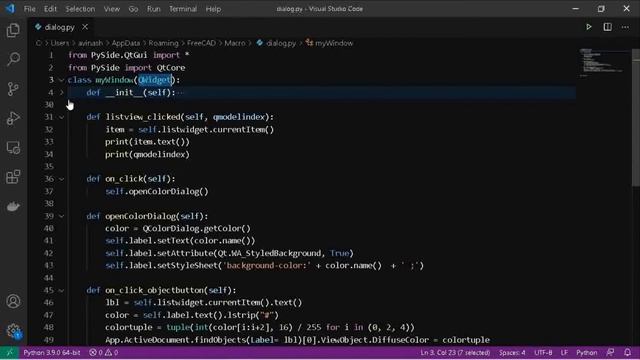The height and width of the screenshot is (360, 640).
Task: Select Python 3.9.0 64-bit interpreter
Action: coord(52,353)
